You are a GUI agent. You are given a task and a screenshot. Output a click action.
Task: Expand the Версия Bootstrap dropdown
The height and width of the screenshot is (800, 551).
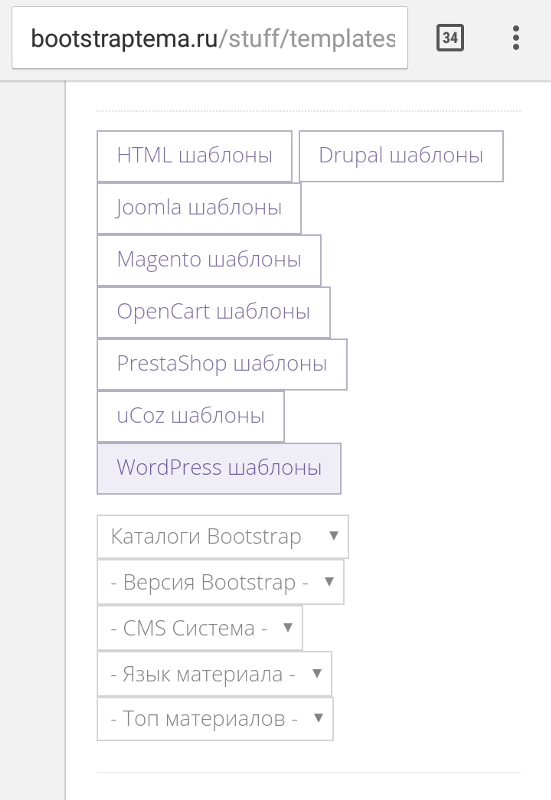tap(220, 582)
